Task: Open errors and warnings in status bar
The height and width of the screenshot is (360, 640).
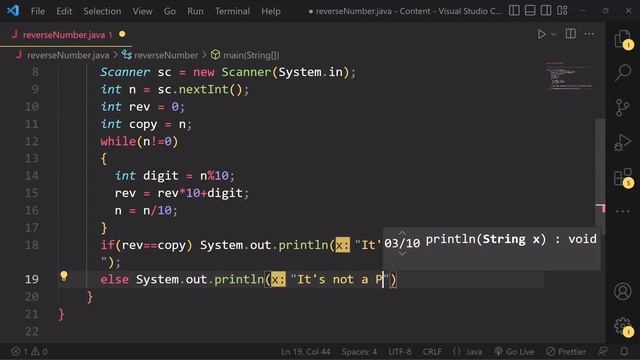Action: pyautogui.click(x=29, y=351)
